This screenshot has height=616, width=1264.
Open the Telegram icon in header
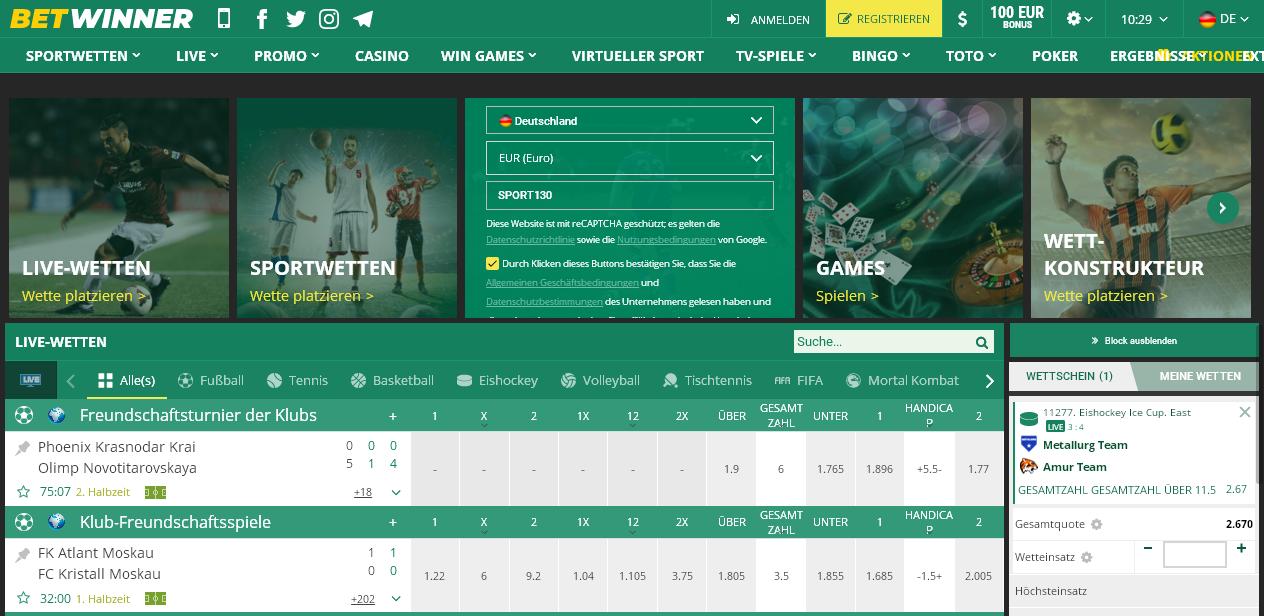click(x=363, y=19)
